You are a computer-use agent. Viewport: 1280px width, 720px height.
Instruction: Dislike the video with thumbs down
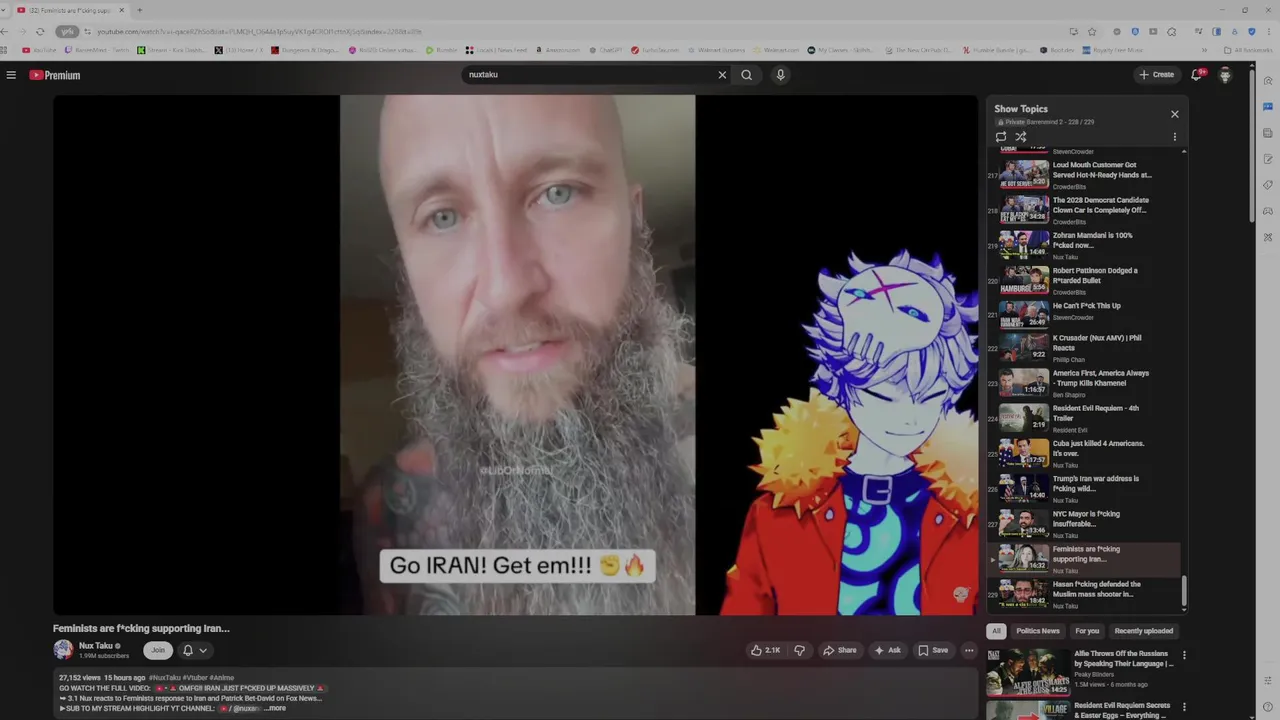[x=799, y=650]
